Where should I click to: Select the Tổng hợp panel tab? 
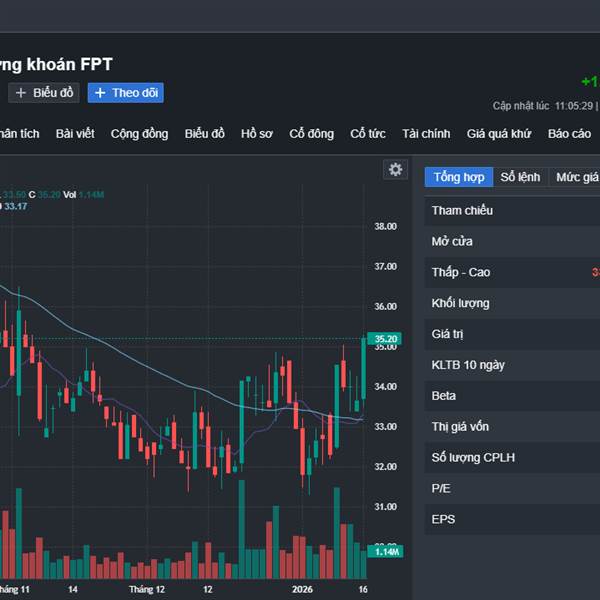458,177
